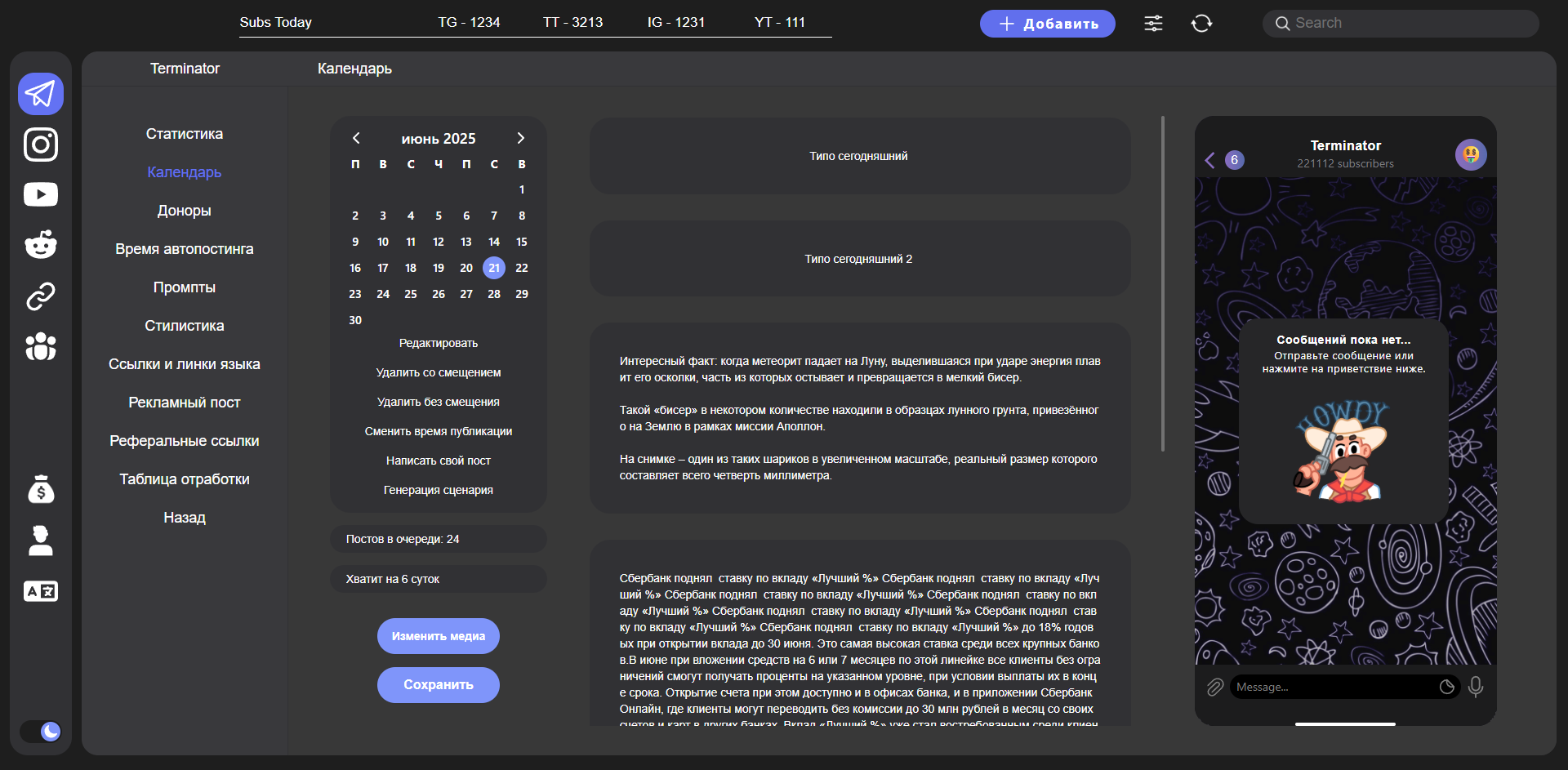Open the Статистика menu item
The width and height of the screenshot is (1568, 770).
(x=185, y=134)
